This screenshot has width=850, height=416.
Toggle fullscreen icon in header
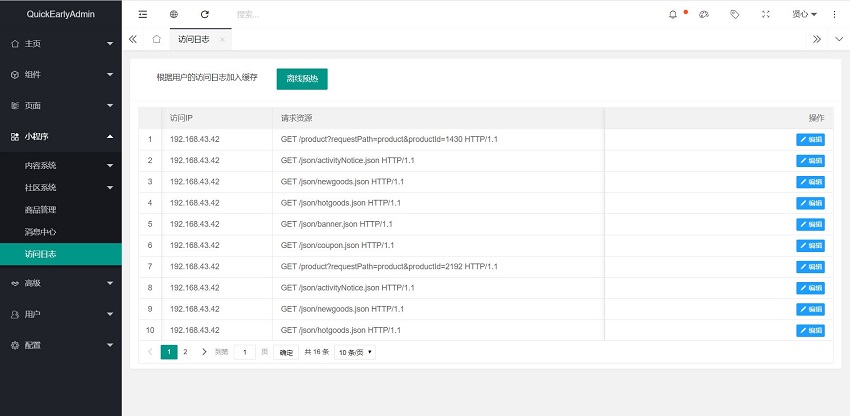pyautogui.click(x=765, y=15)
